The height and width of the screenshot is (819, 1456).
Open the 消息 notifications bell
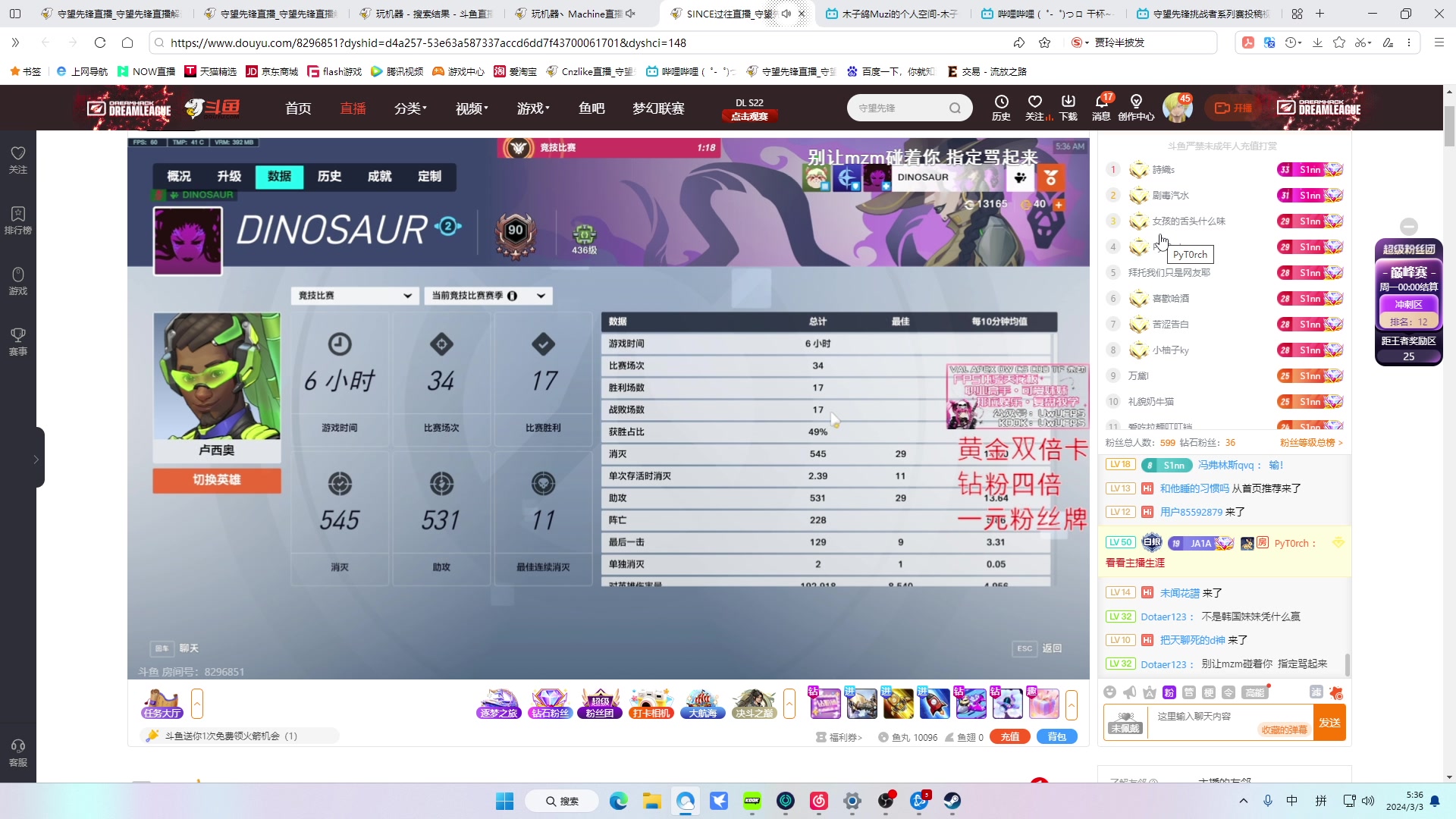[x=1102, y=107]
